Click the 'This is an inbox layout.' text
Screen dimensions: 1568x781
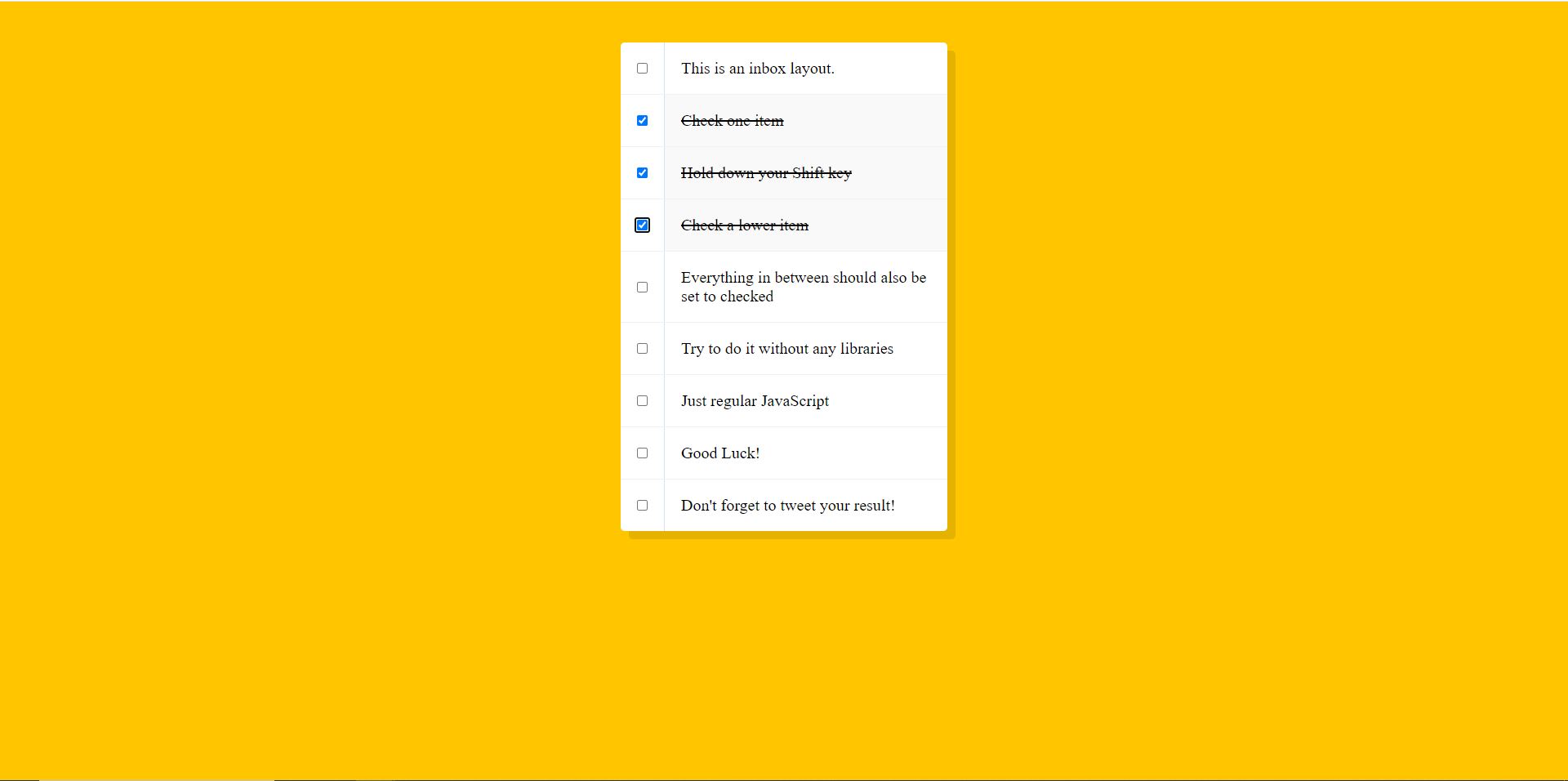[x=757, y=69]
